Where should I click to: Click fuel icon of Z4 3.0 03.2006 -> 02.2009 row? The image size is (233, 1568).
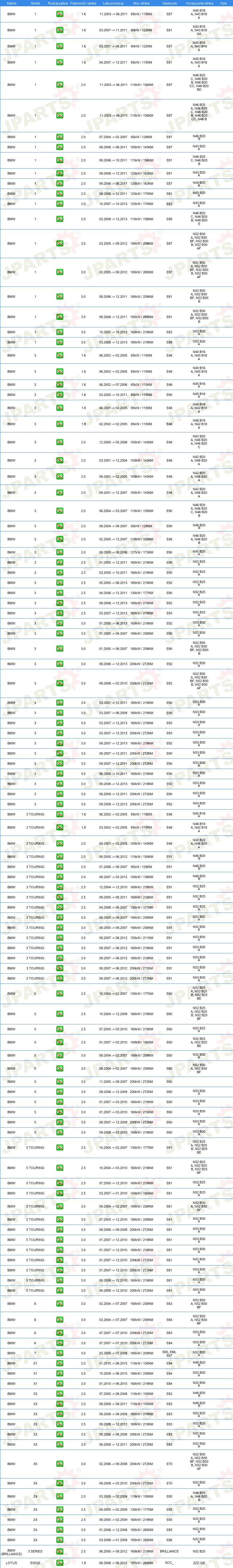pos(60,1540)
